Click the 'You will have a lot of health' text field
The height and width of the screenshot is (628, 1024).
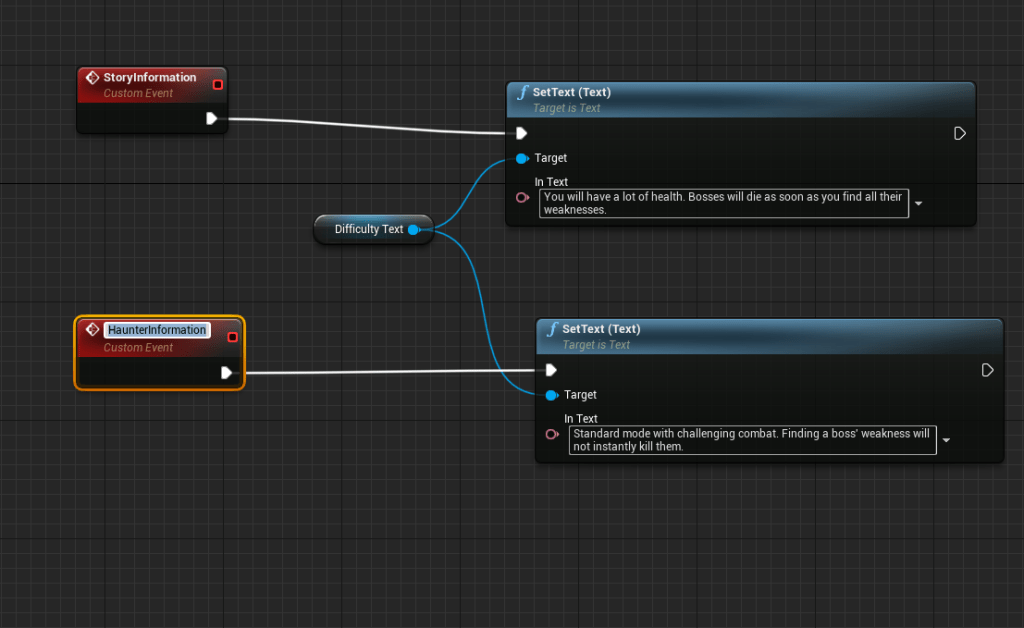coord(723,203)
